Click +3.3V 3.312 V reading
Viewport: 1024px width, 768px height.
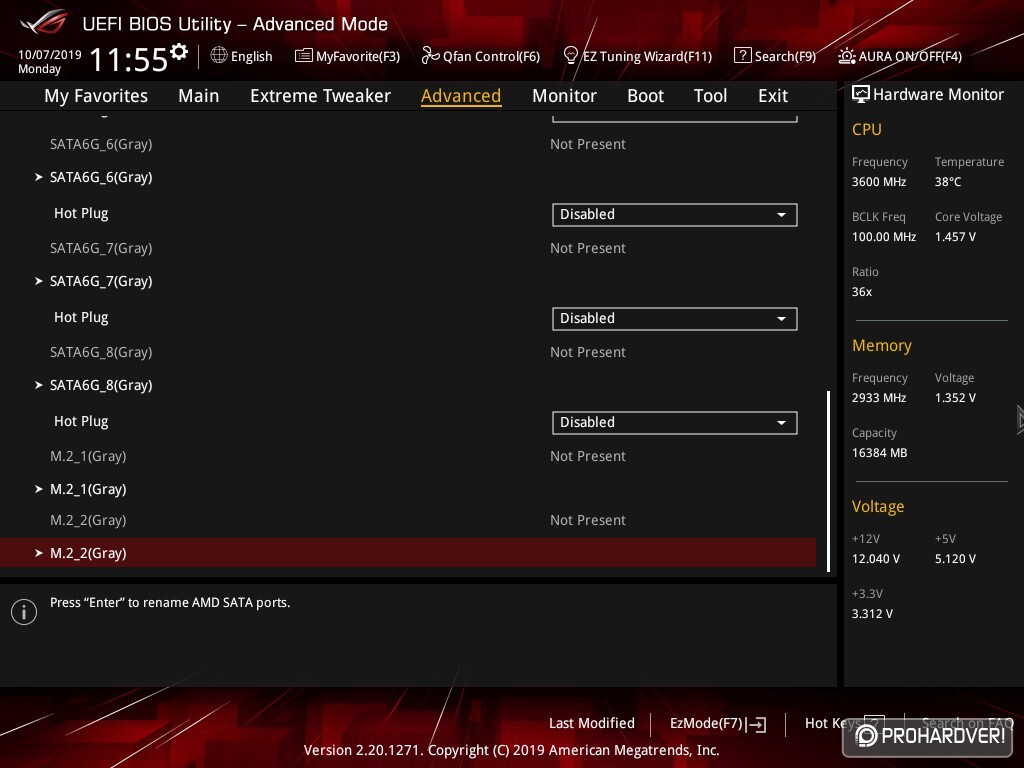872,614
